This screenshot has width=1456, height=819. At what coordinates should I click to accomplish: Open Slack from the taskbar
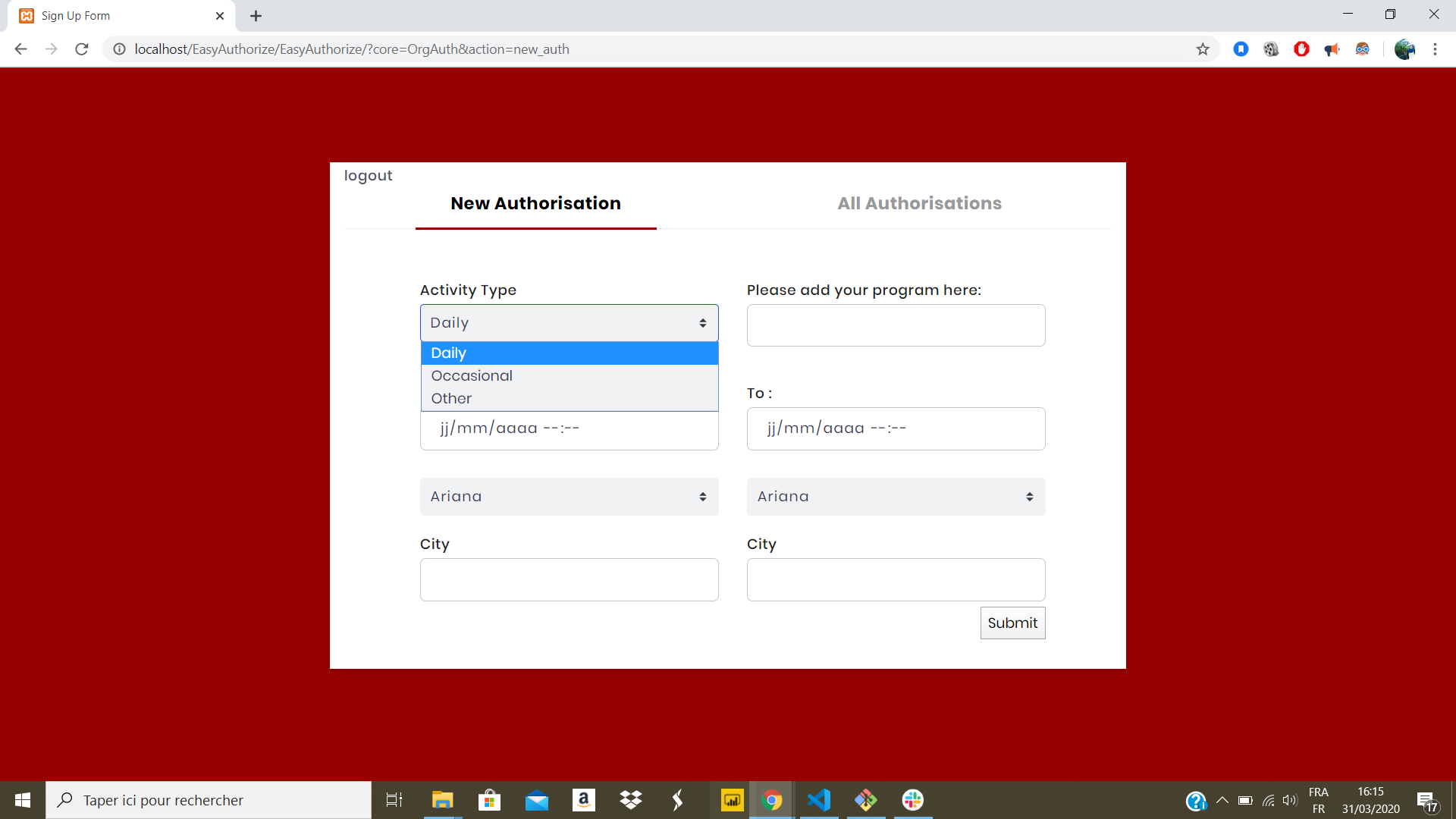[x=912, y=800]
